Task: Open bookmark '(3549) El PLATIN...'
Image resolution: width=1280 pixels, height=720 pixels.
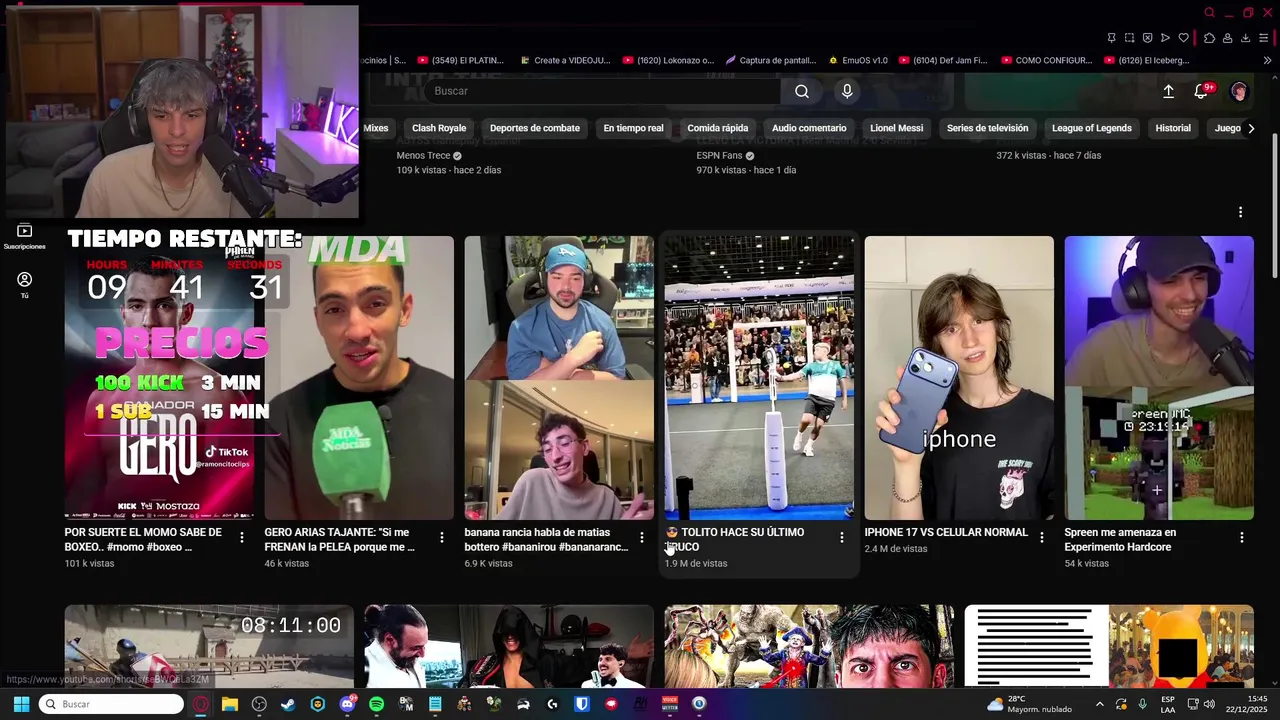Action: [x=463, y=60]
